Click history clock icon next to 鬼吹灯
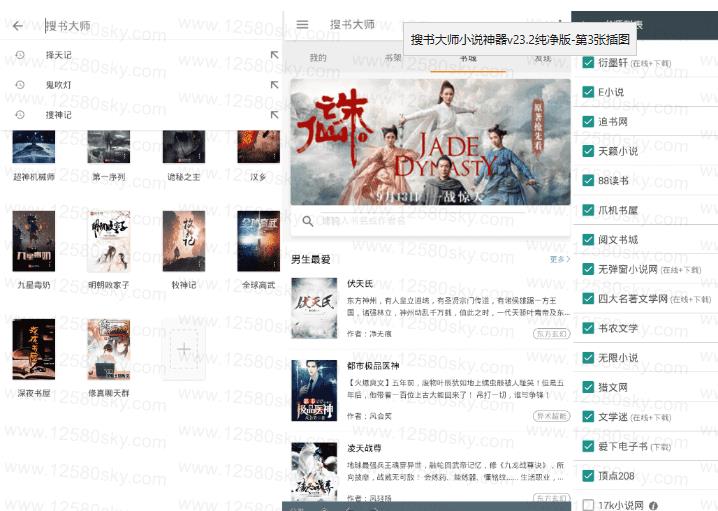The width and height of the screenshot is (718, 511). (20, 85)
